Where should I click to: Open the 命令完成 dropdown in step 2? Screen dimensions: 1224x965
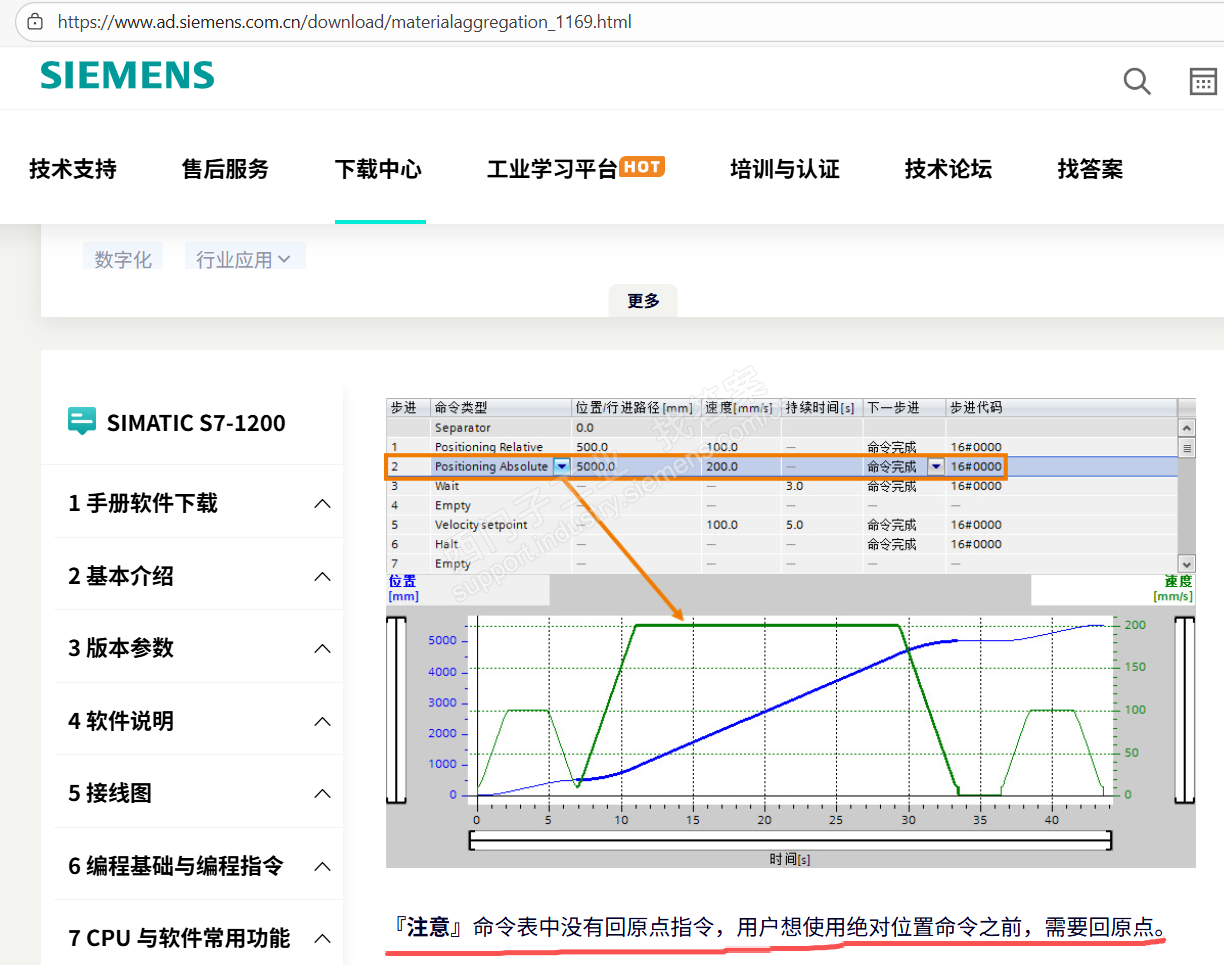click(x=936, y=466)
